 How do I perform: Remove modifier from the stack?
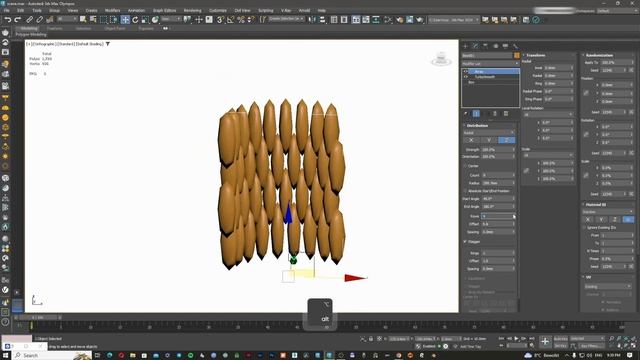click(x=495, y=113)
